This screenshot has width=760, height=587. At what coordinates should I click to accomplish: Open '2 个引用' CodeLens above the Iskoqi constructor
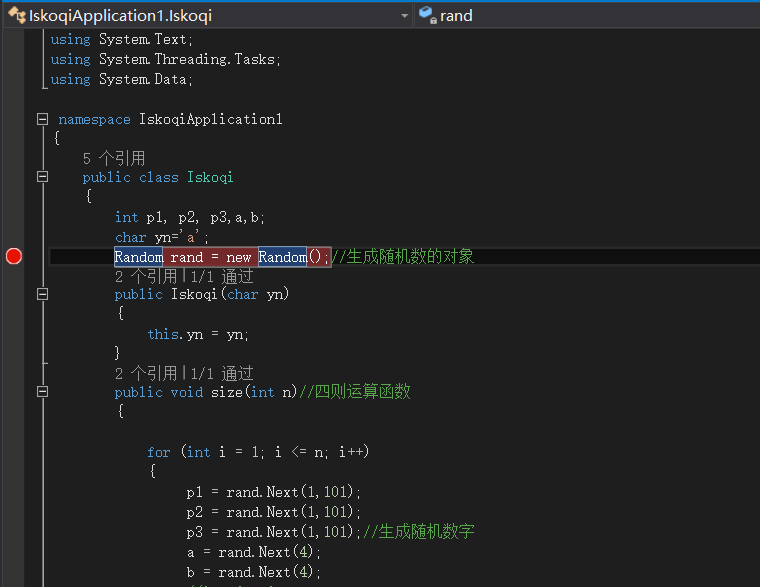tap(146, 276)
